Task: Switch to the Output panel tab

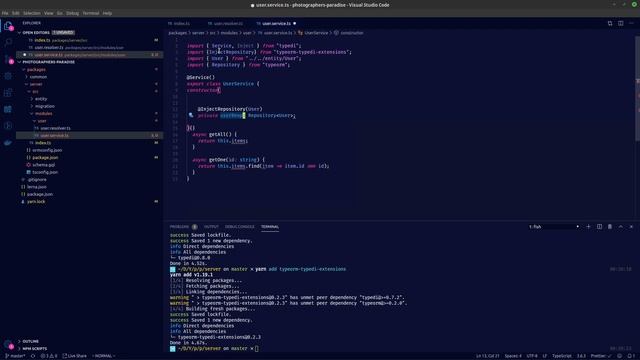Action: 211,227
